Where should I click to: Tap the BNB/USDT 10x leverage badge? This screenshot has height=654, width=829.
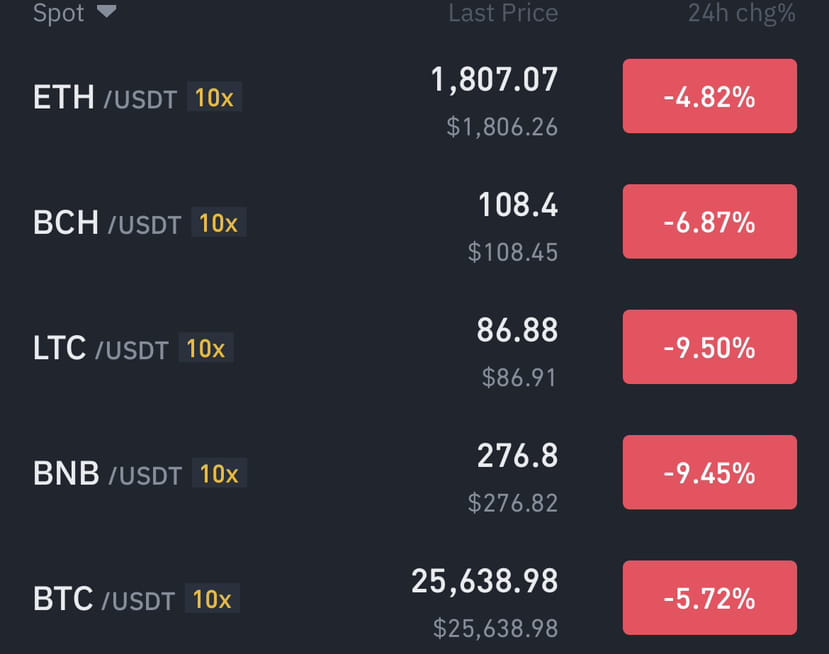219,473
